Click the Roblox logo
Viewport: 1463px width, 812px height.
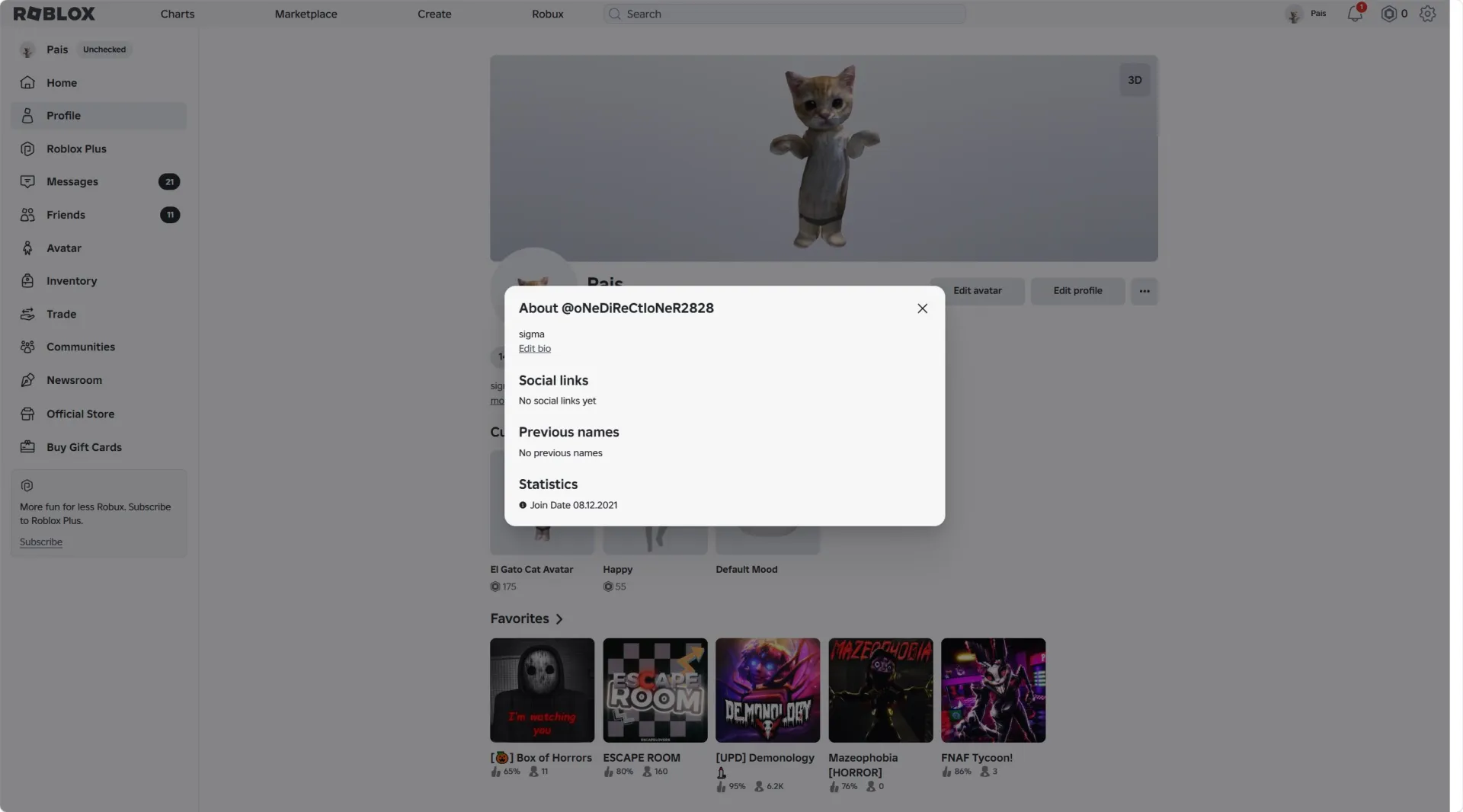click(x=54, y=14)
